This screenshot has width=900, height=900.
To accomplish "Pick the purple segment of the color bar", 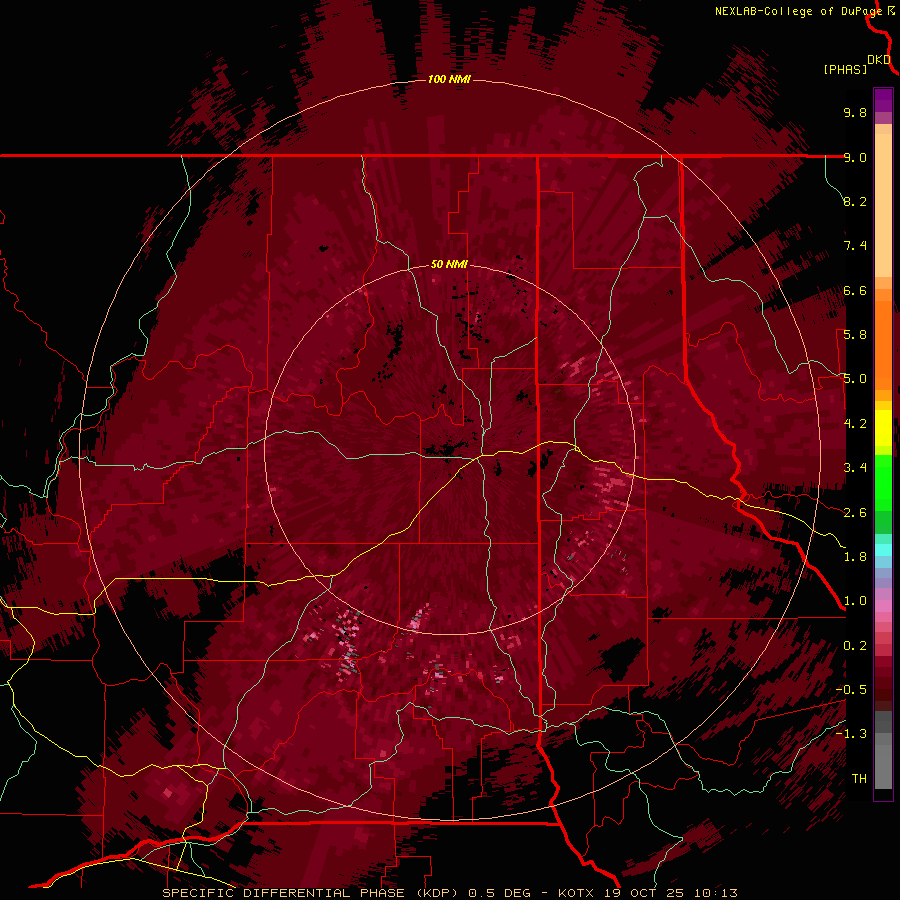I will point(883,100).
